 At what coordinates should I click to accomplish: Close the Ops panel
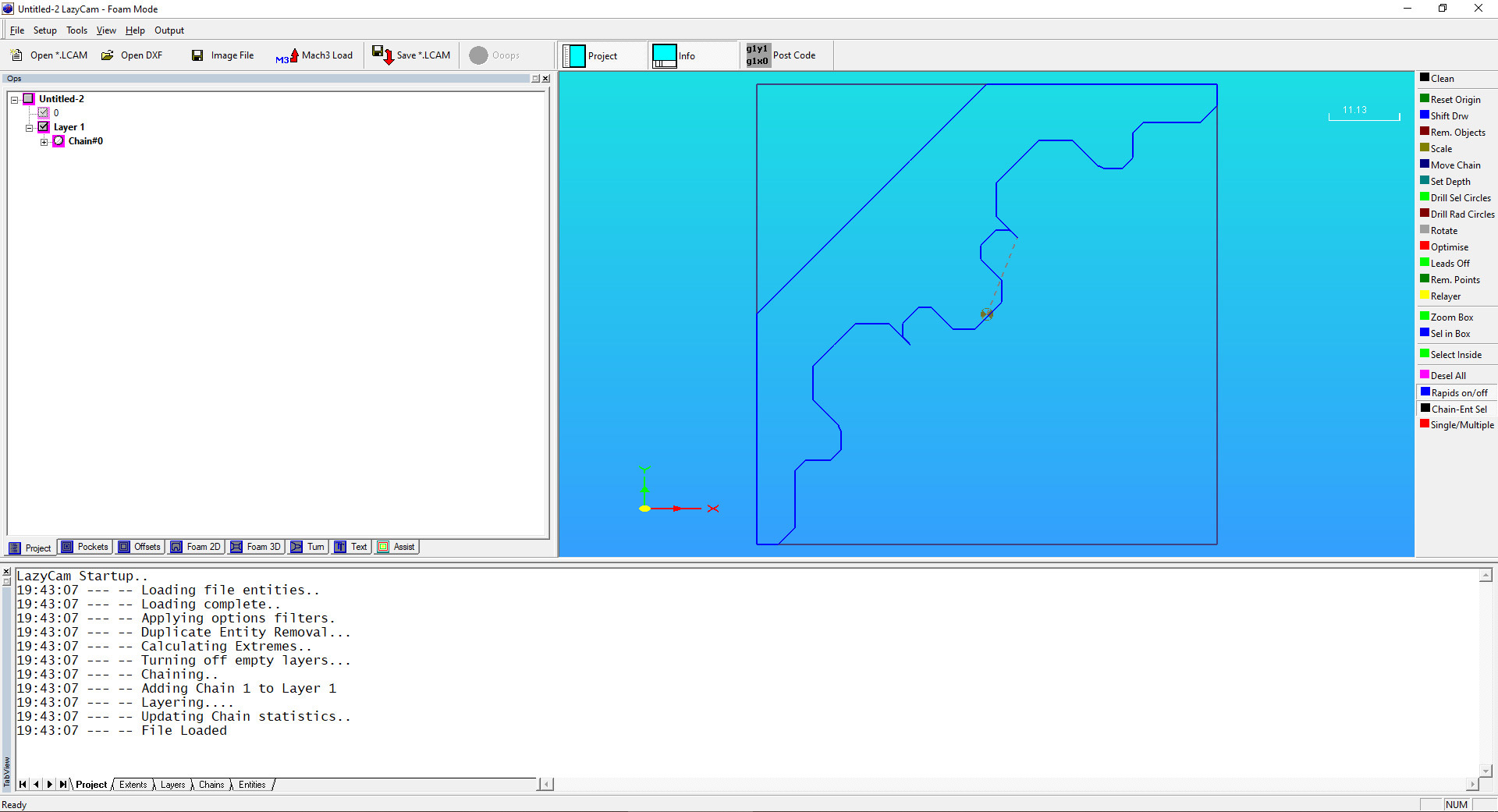(545, 79)
